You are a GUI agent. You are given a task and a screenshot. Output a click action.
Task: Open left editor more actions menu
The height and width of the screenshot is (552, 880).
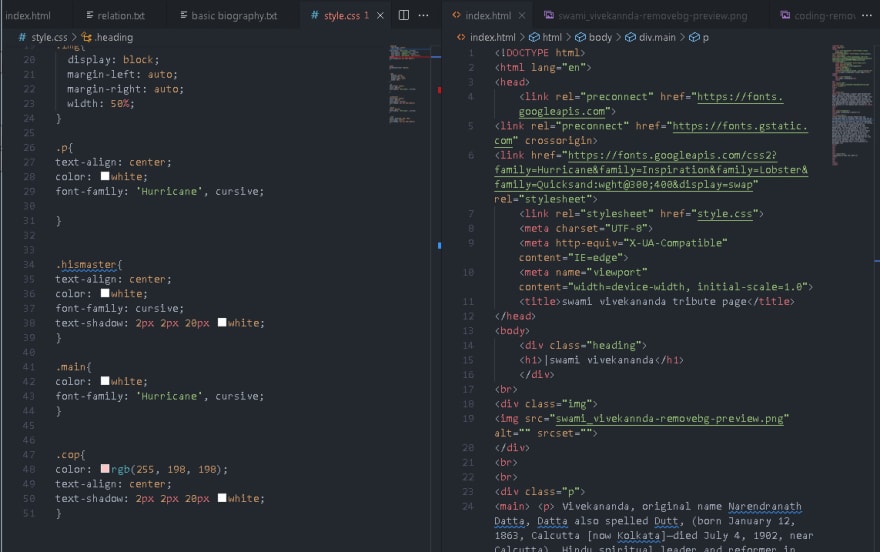point(424,15)
